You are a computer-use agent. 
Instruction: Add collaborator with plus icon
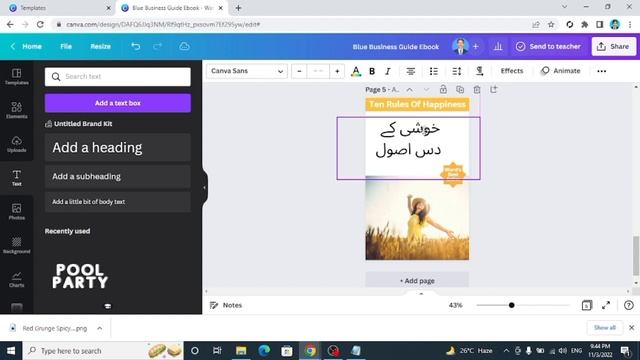(x=476, y=47)
